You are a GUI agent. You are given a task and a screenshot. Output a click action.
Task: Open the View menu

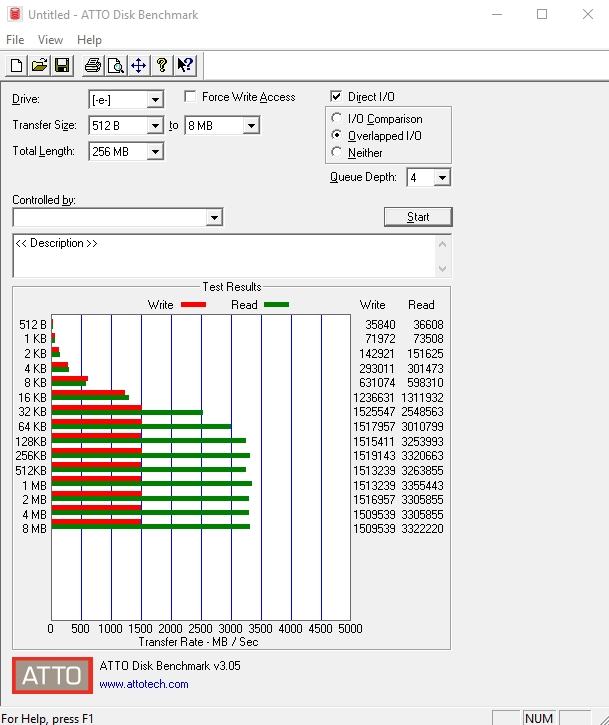(50, 40)
